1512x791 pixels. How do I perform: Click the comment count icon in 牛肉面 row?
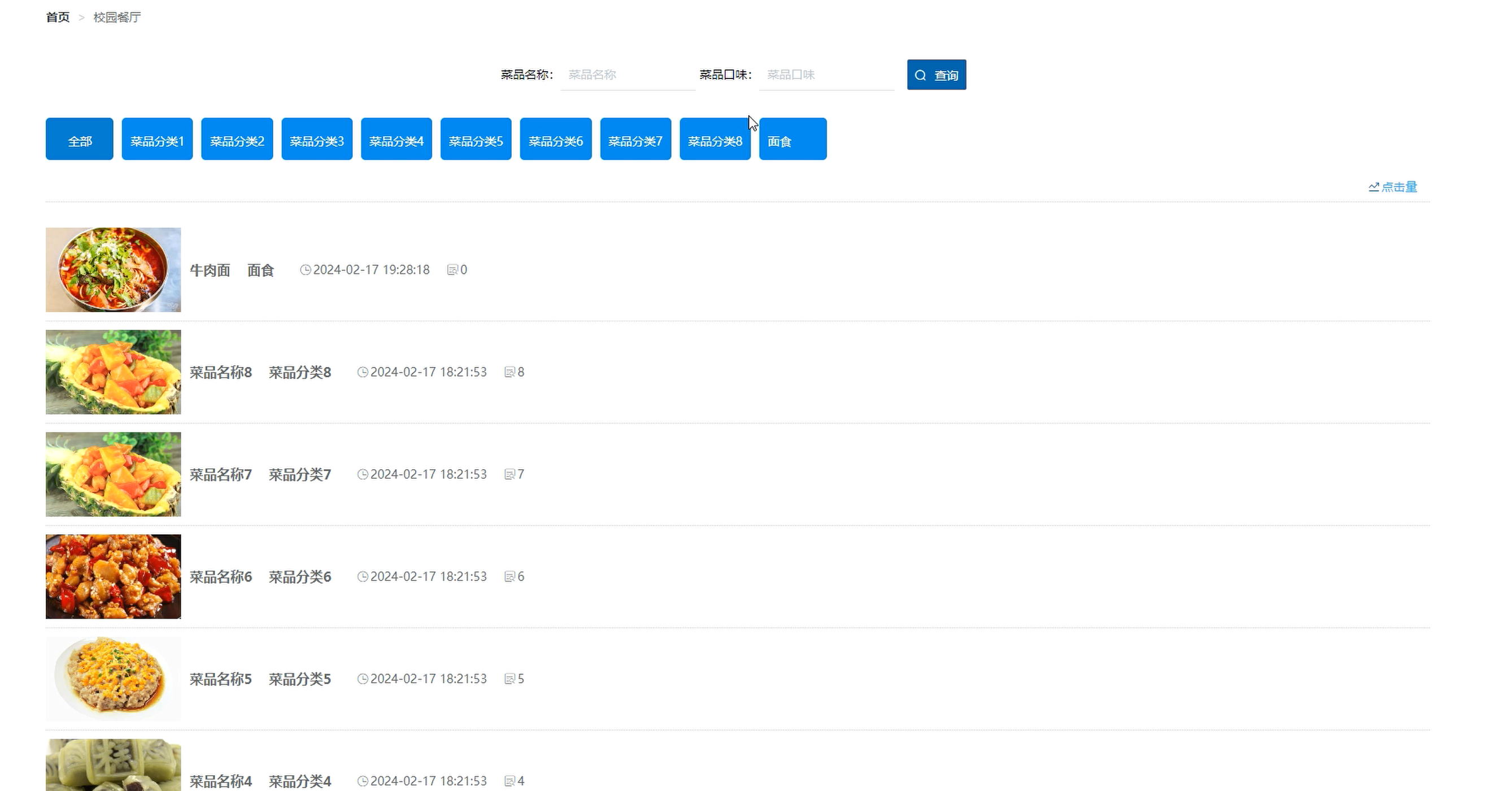click(x=452, y=270)
